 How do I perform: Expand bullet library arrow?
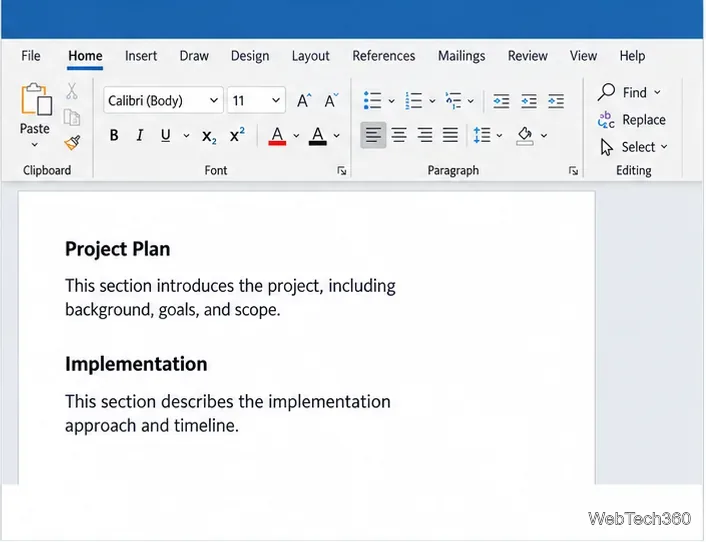pos(391,101)
